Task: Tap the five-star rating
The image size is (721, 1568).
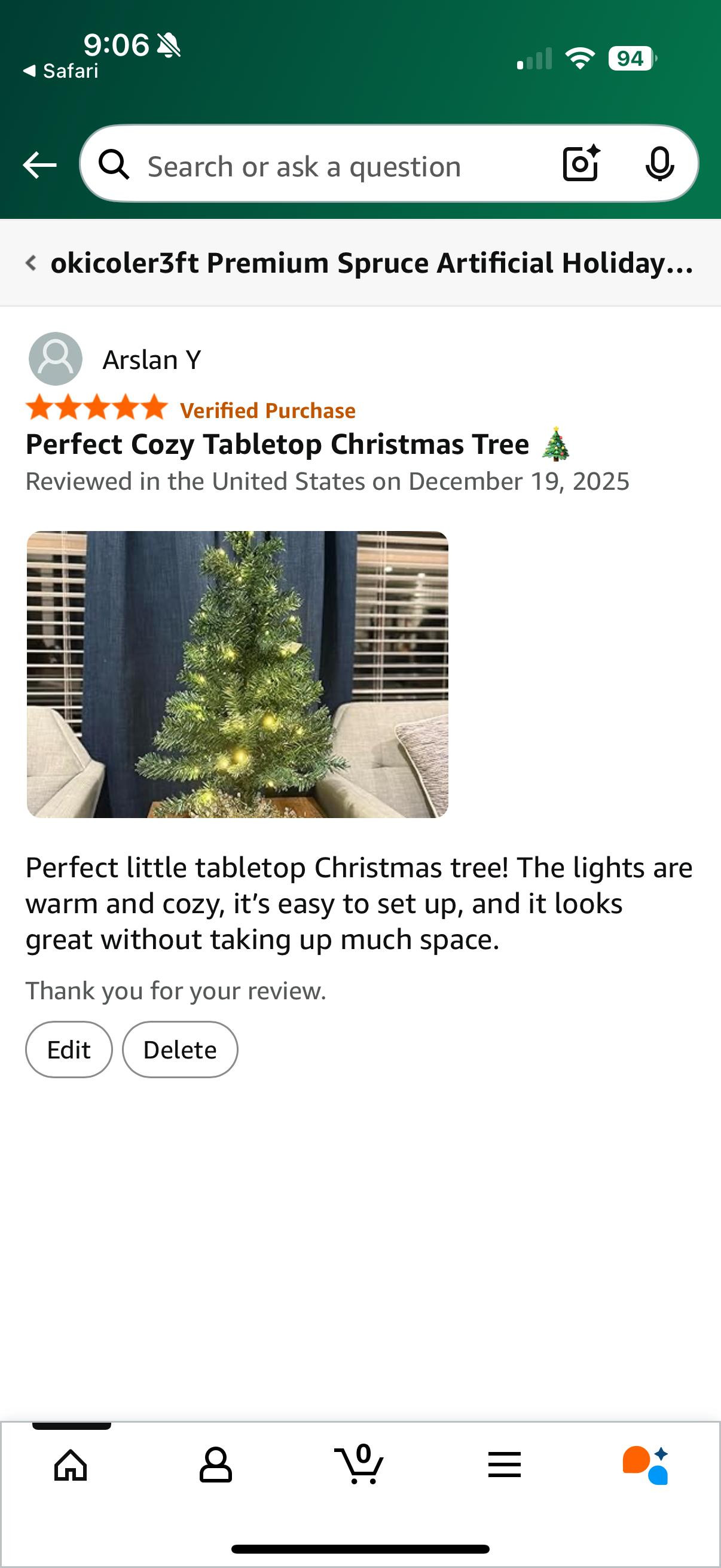Action: point(96,408)
